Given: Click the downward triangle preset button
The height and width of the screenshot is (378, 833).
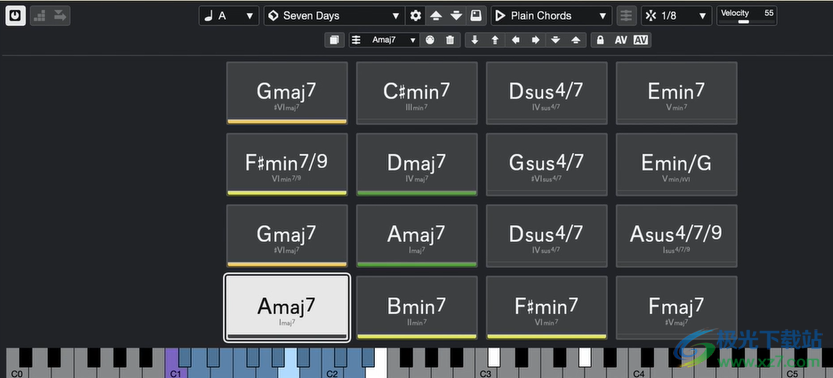Looking at the screenshot, I should point(456,16).
